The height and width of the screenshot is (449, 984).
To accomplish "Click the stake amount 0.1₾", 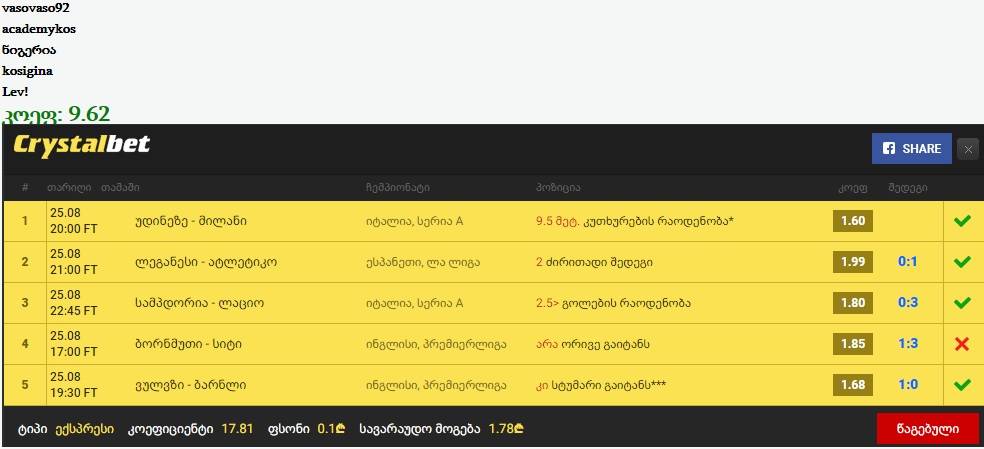I will pos(331,429).
